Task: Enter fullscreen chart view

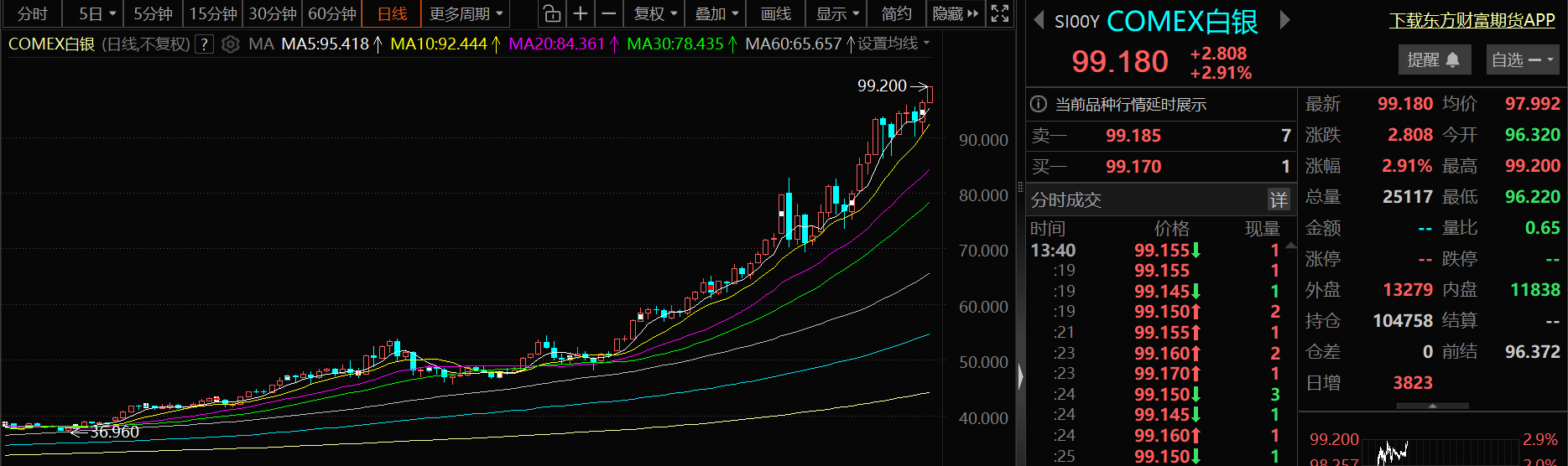Action: click(999, 14)
